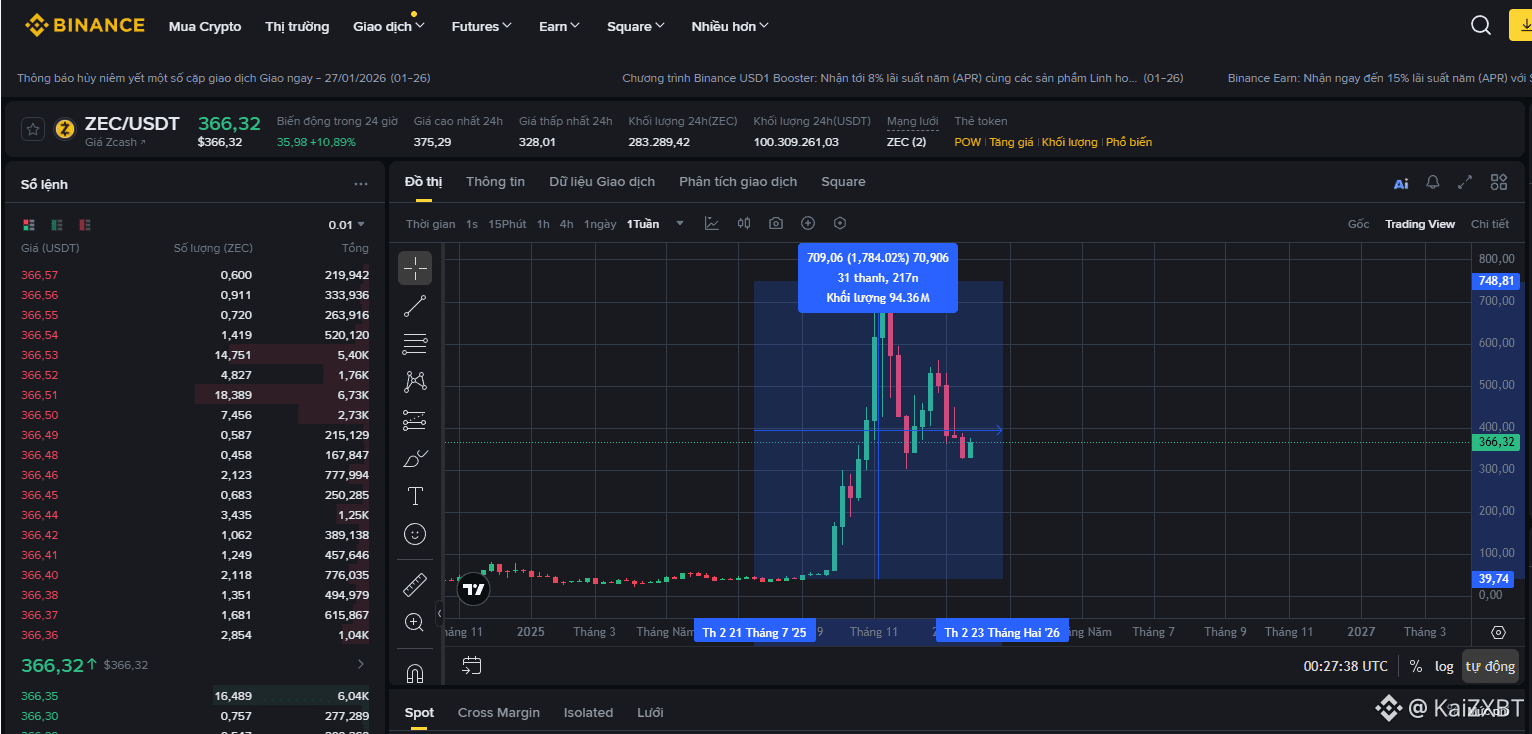This screenshot has height=734, width=1532.
Task: Select the text annotation tool
Action: [415, 496]
